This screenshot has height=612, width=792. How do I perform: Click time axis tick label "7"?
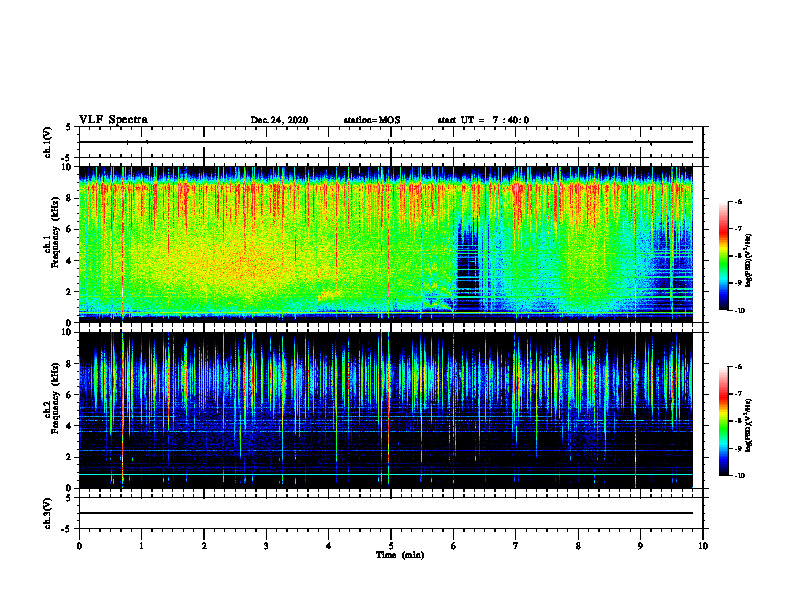516,546
